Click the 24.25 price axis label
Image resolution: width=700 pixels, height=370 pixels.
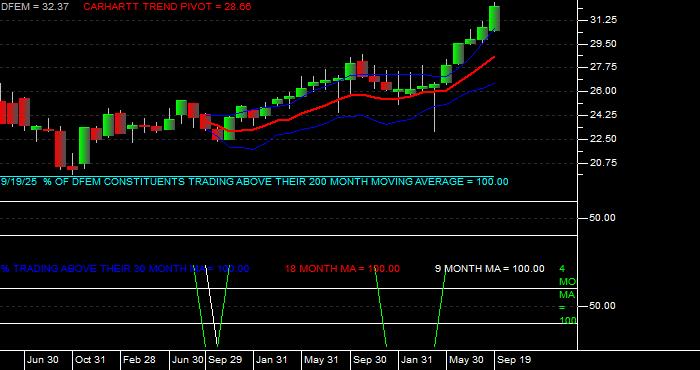point(603,115)
